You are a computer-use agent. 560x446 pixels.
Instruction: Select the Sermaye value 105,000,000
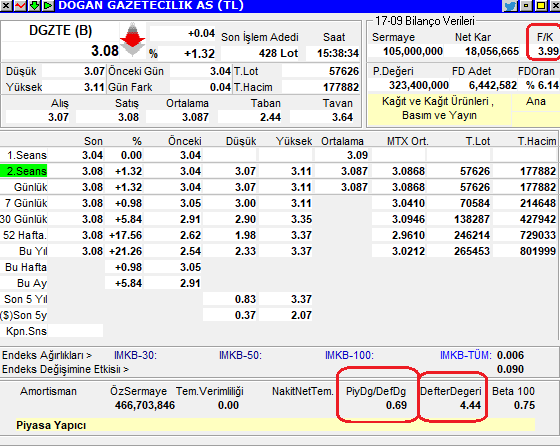click(412, 51)
